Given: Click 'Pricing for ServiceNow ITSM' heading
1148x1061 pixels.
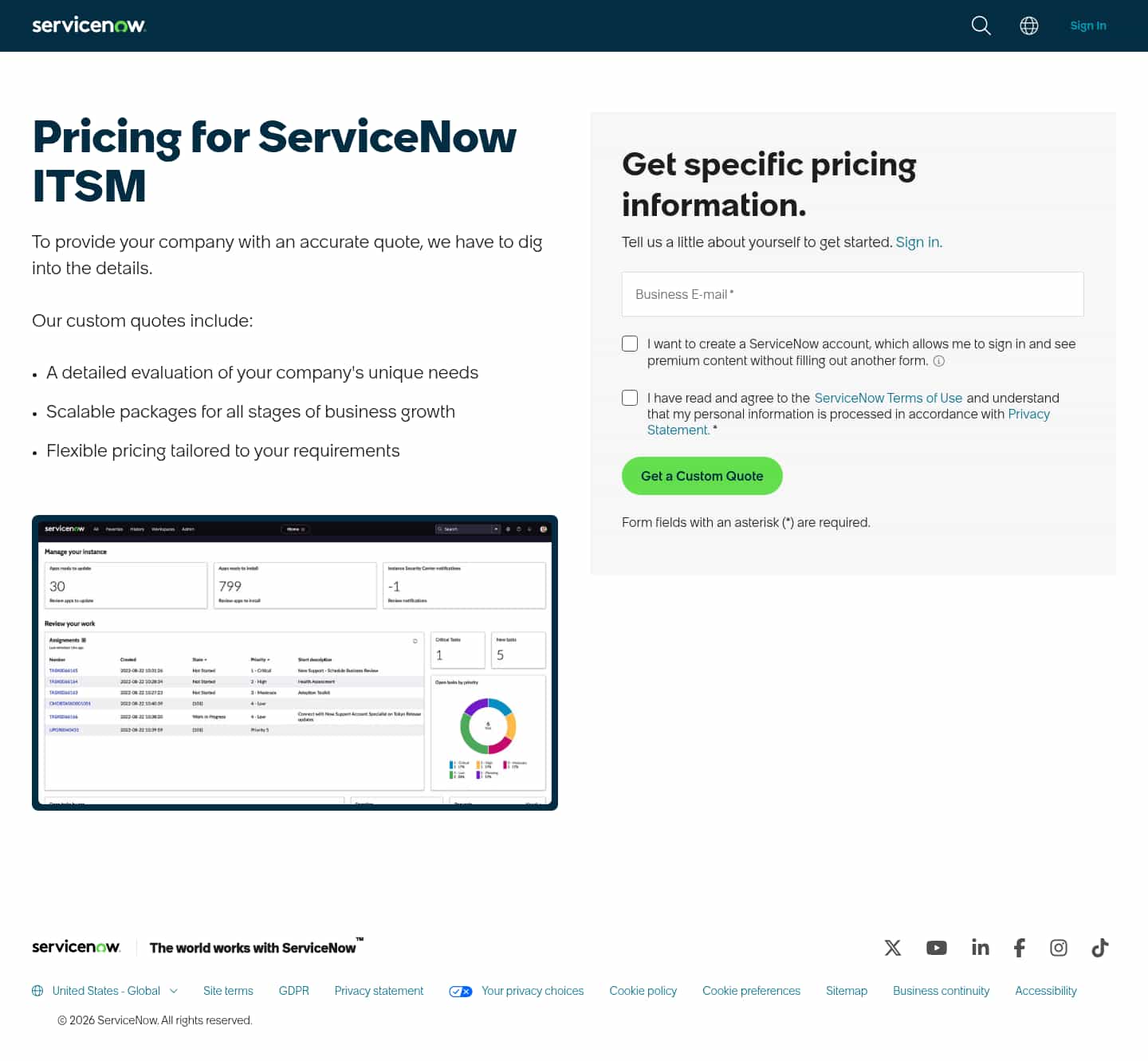Looking at the screenshot, I should click(274, 161).
